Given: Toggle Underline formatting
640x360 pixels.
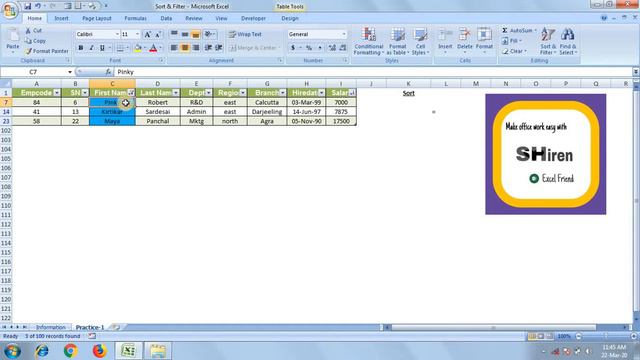Looking at the screenshot, I should click(x=102, y=48).
